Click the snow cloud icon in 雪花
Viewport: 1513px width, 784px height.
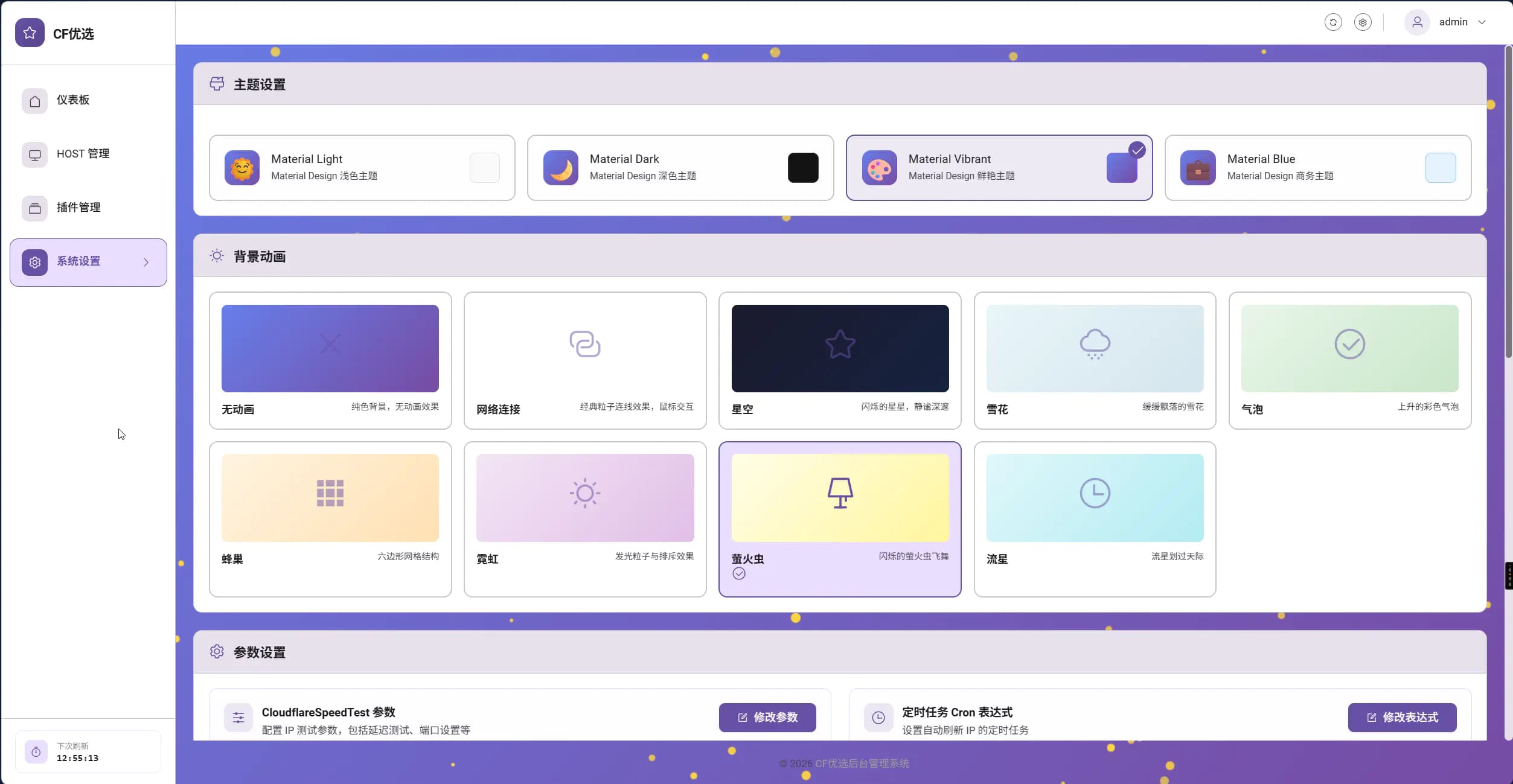click(x=1095, y=344)
